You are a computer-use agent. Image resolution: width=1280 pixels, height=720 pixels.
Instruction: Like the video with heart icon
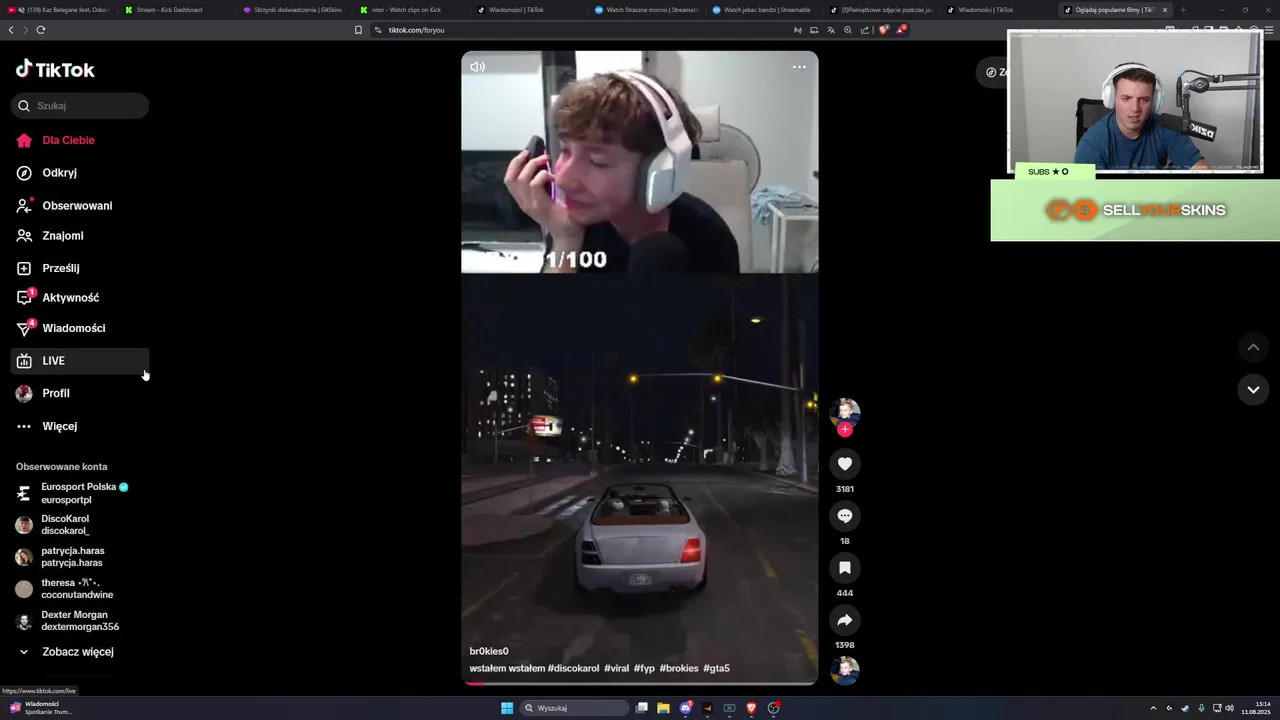coord(845,464)
